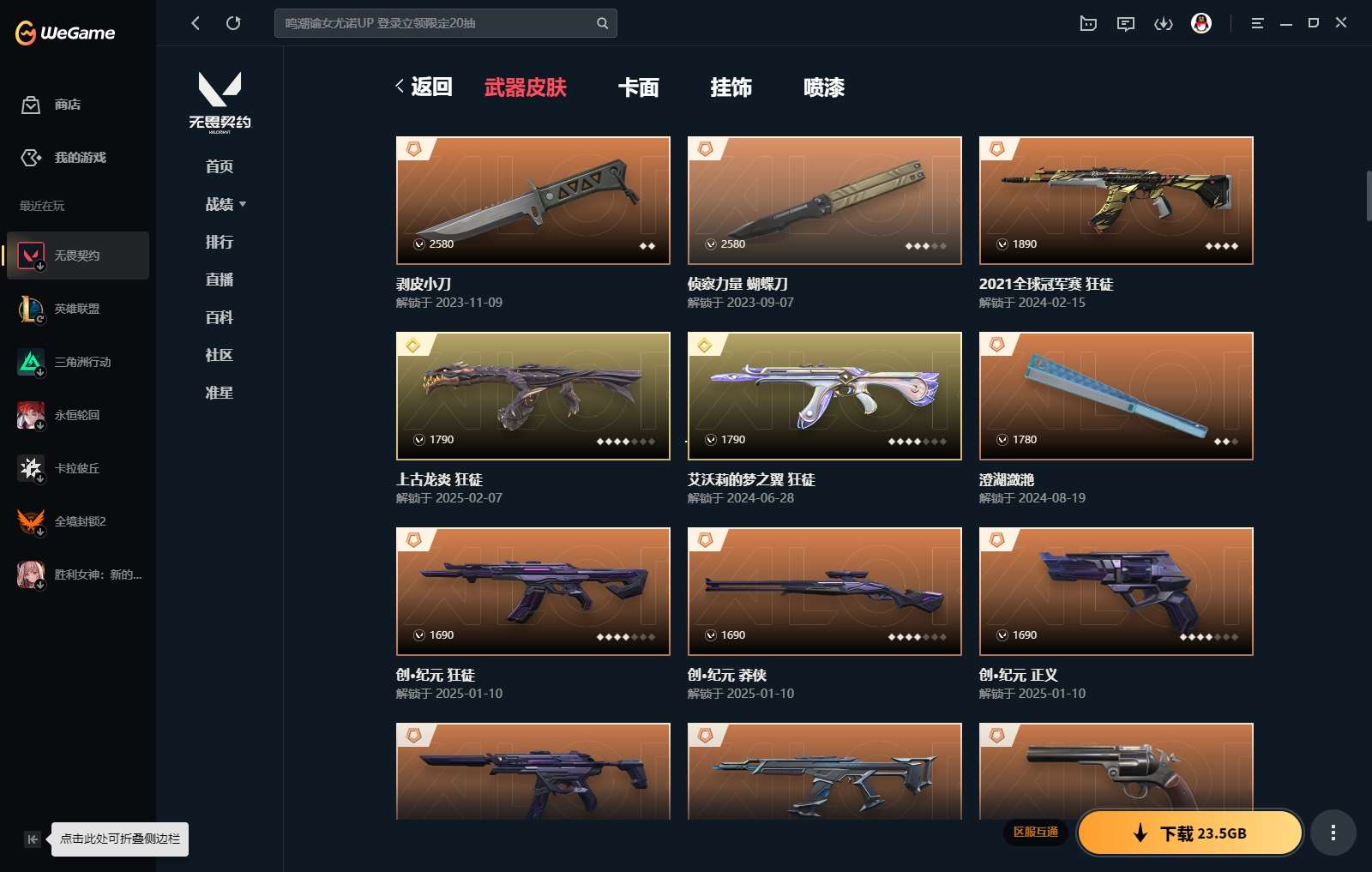
Task: Switch to the 卡面 tab
Action: click(x=639, y=87)
